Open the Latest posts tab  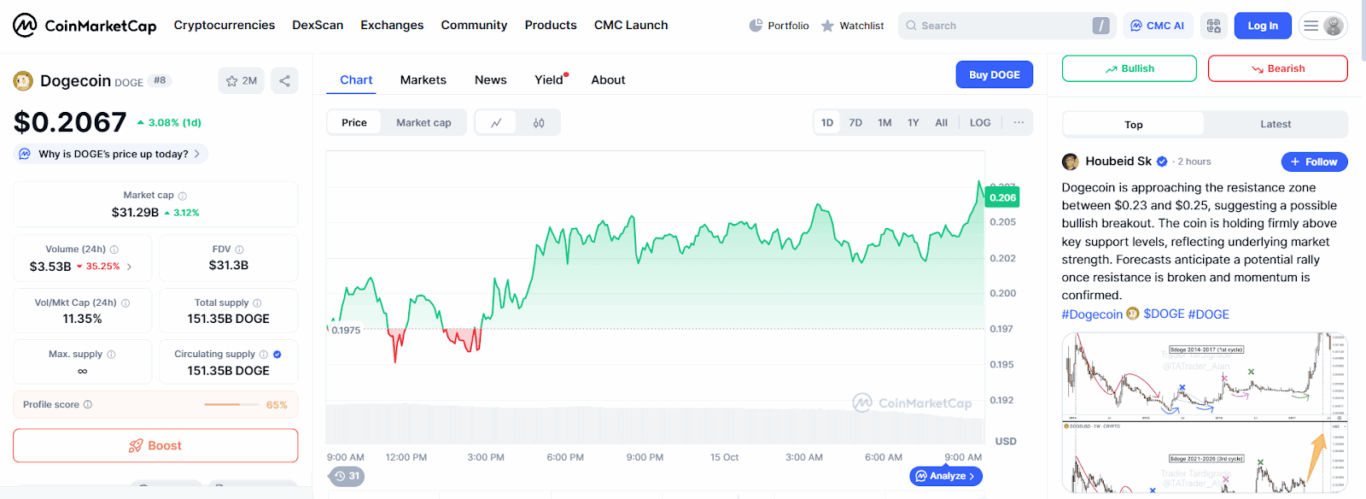[1275, 125]
